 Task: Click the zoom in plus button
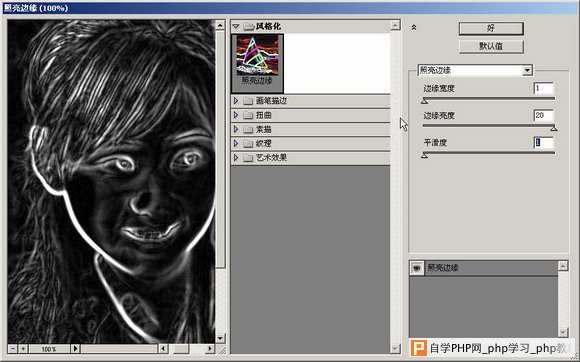23,348
